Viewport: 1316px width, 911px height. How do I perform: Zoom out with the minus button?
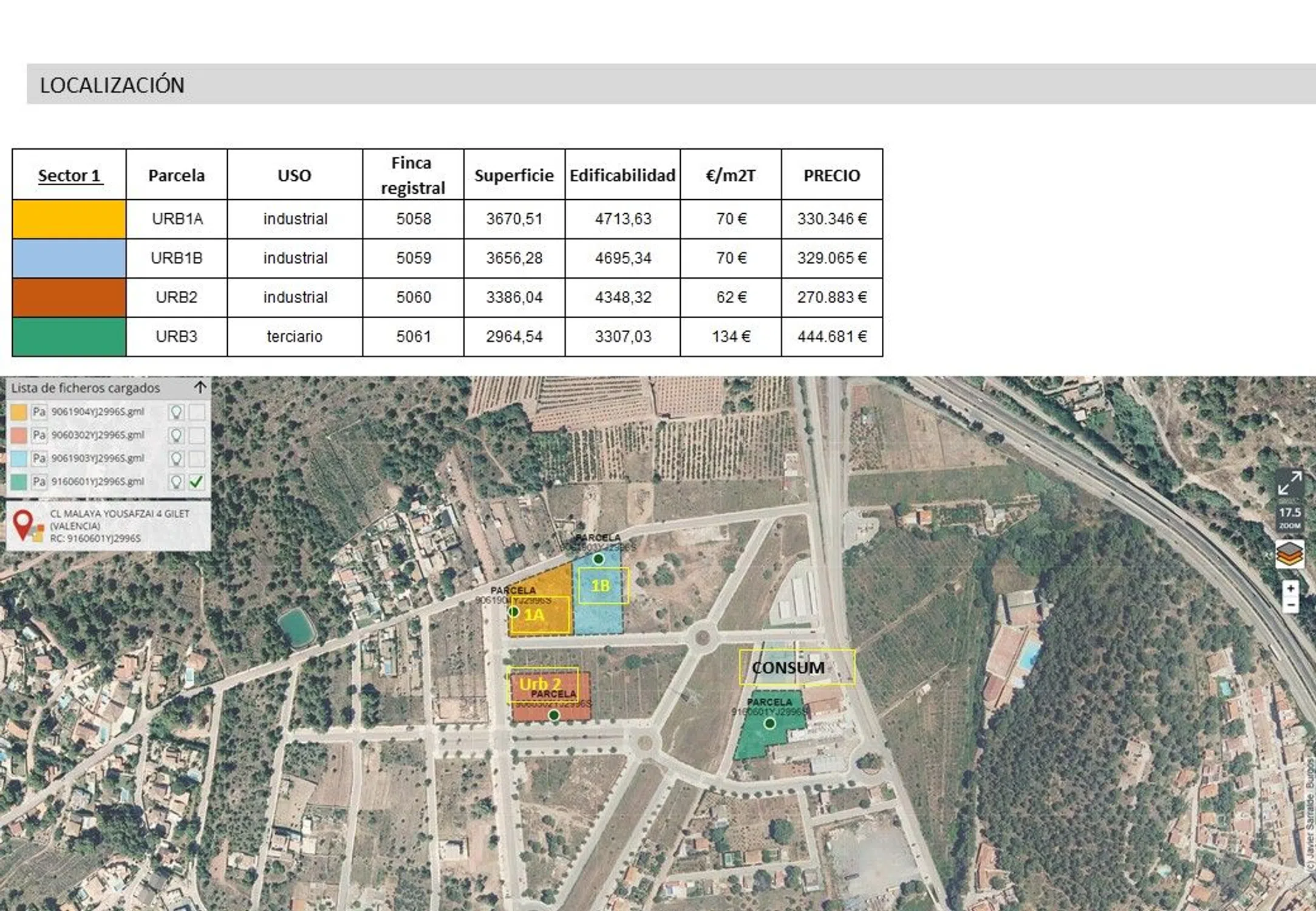tap(1290, 605)
